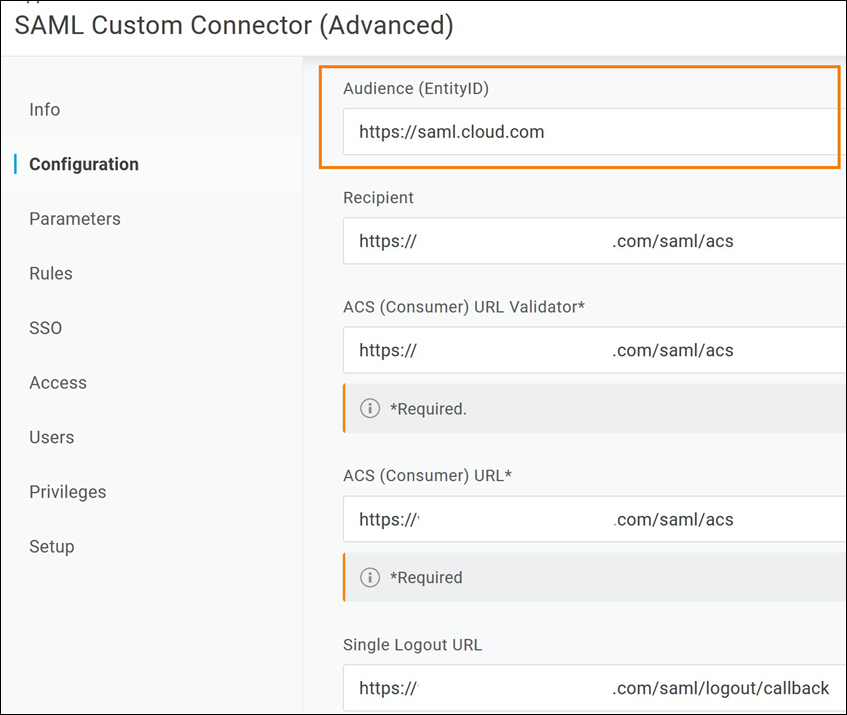This screenshot has width=847, height=715.
Task: Click the ACS (Consumer) URL Validator field
Action: coord(590,350)
